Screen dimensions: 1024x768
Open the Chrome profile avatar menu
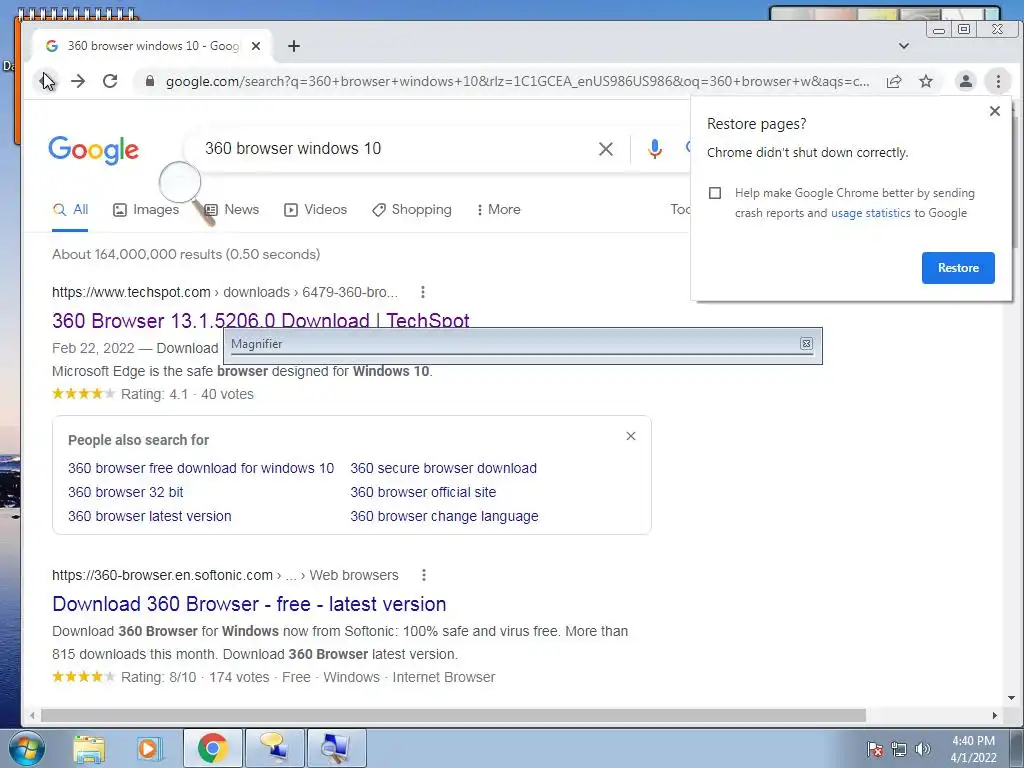click(965, 81)
